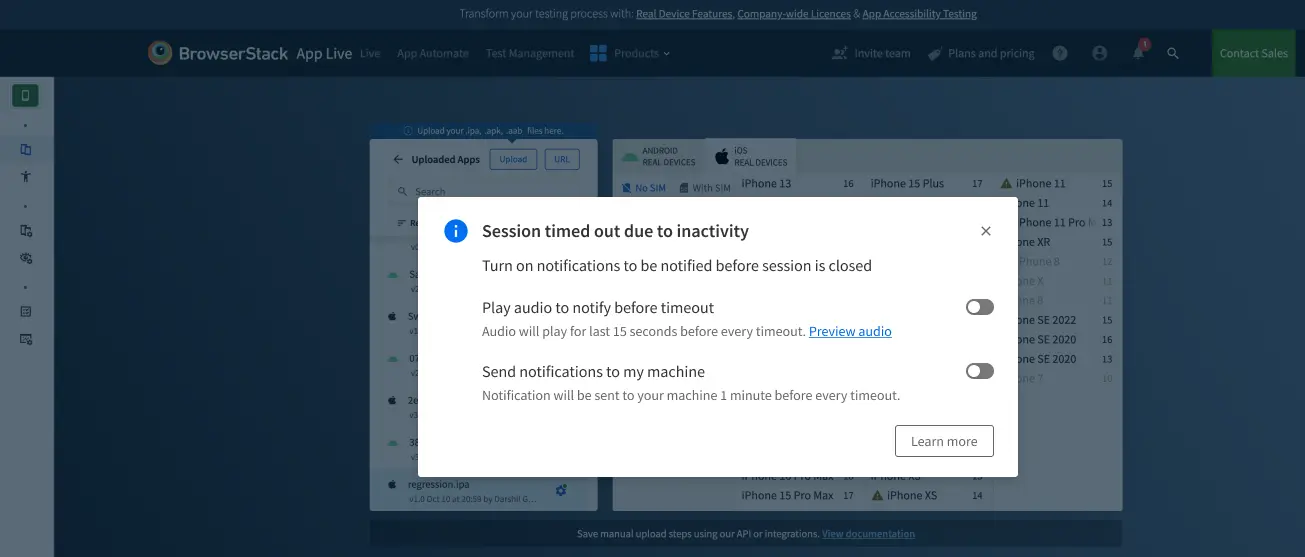Close the session timed out dialog
This screenshot has width=1305, height=557.
click(x=985, y=231)
